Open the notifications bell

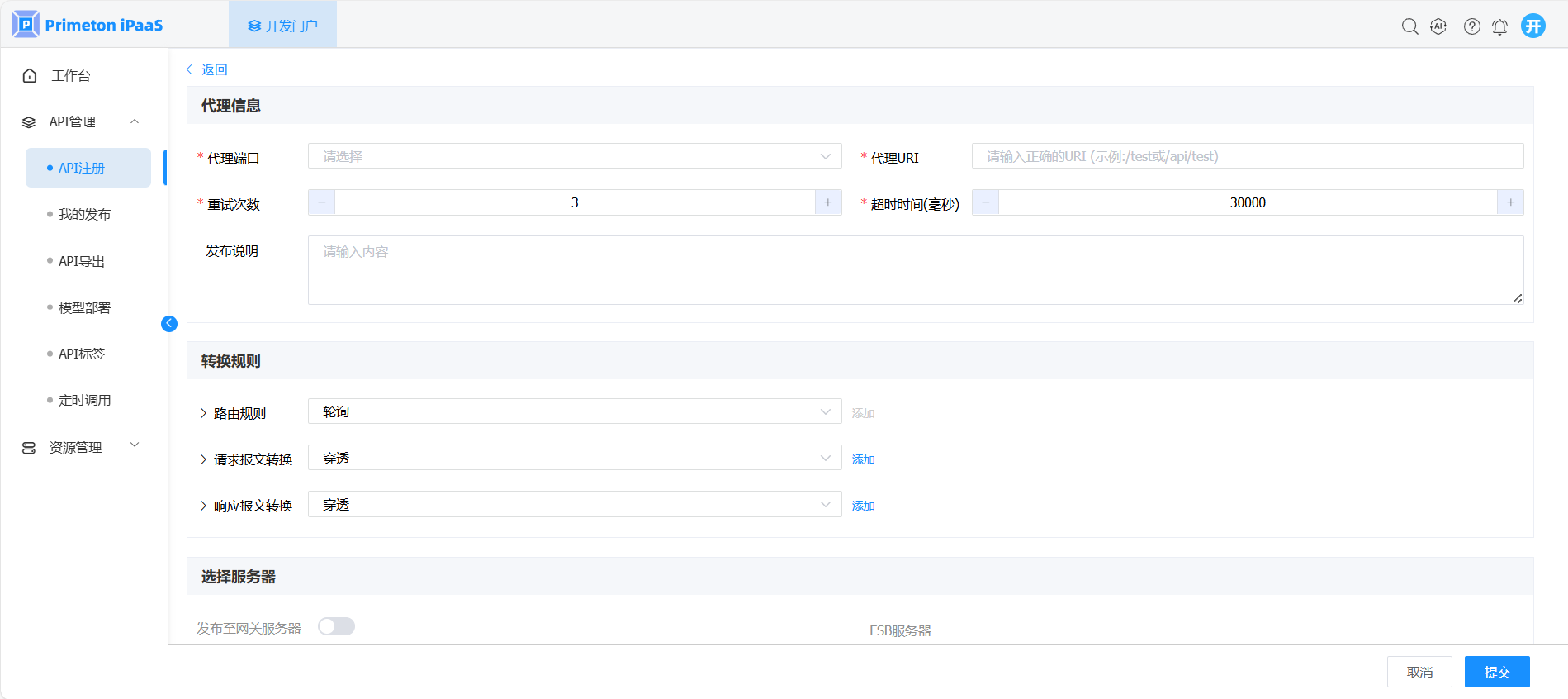point(1499,26)
